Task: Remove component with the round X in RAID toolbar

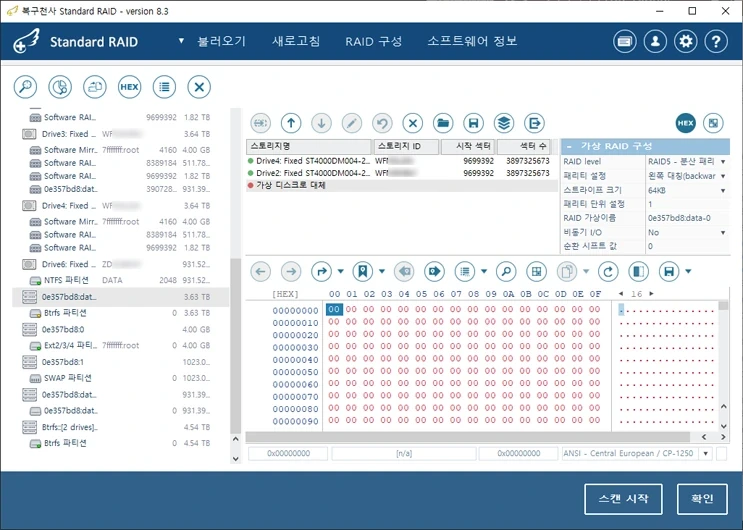Action: pyautogui.click(x=413, y=123)
